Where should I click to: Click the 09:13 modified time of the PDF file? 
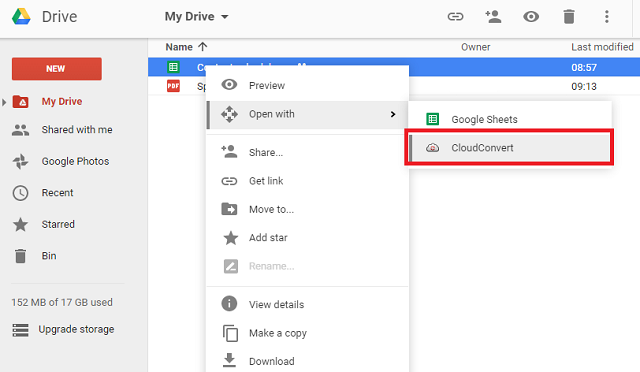pyautogui.click(x=584, y=87)
